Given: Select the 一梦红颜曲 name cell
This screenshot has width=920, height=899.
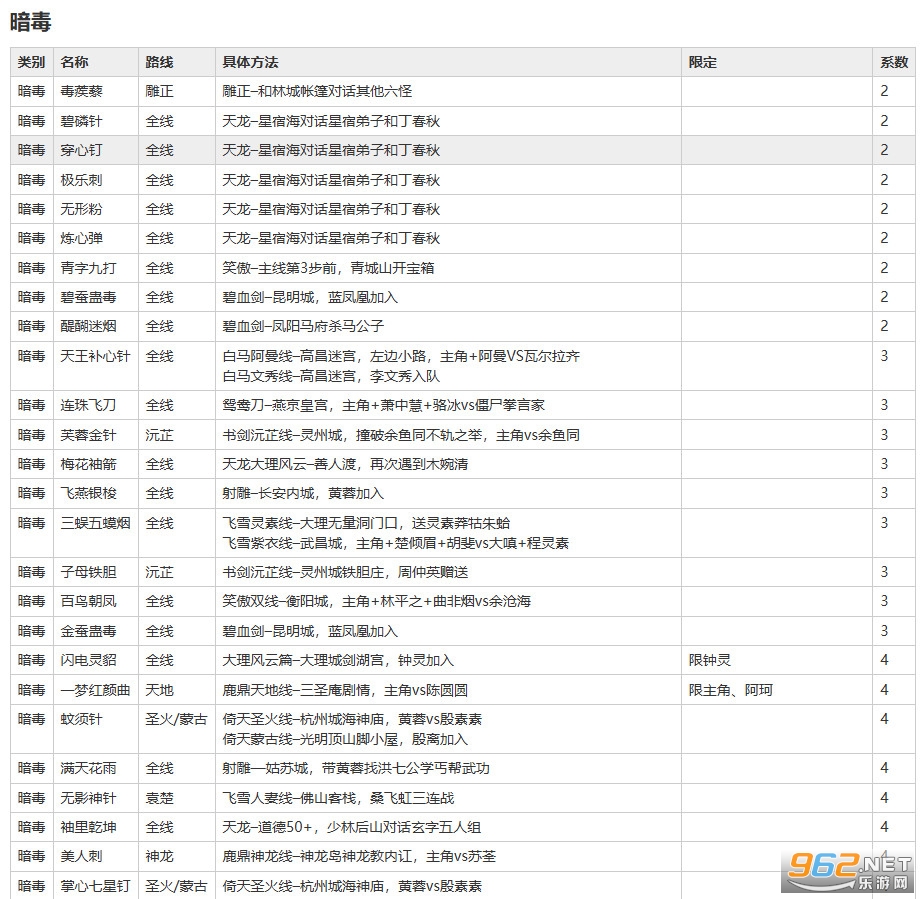Looking at the screenshot, I should click(x=96, y=690).
